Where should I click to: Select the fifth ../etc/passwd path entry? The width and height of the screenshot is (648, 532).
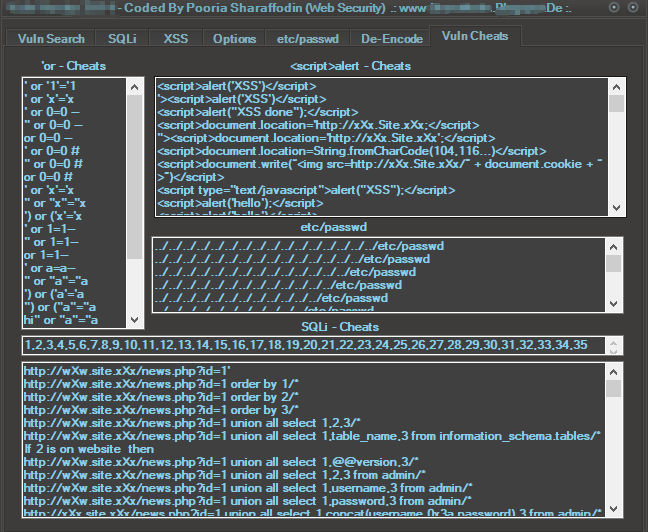coord(271,298)
